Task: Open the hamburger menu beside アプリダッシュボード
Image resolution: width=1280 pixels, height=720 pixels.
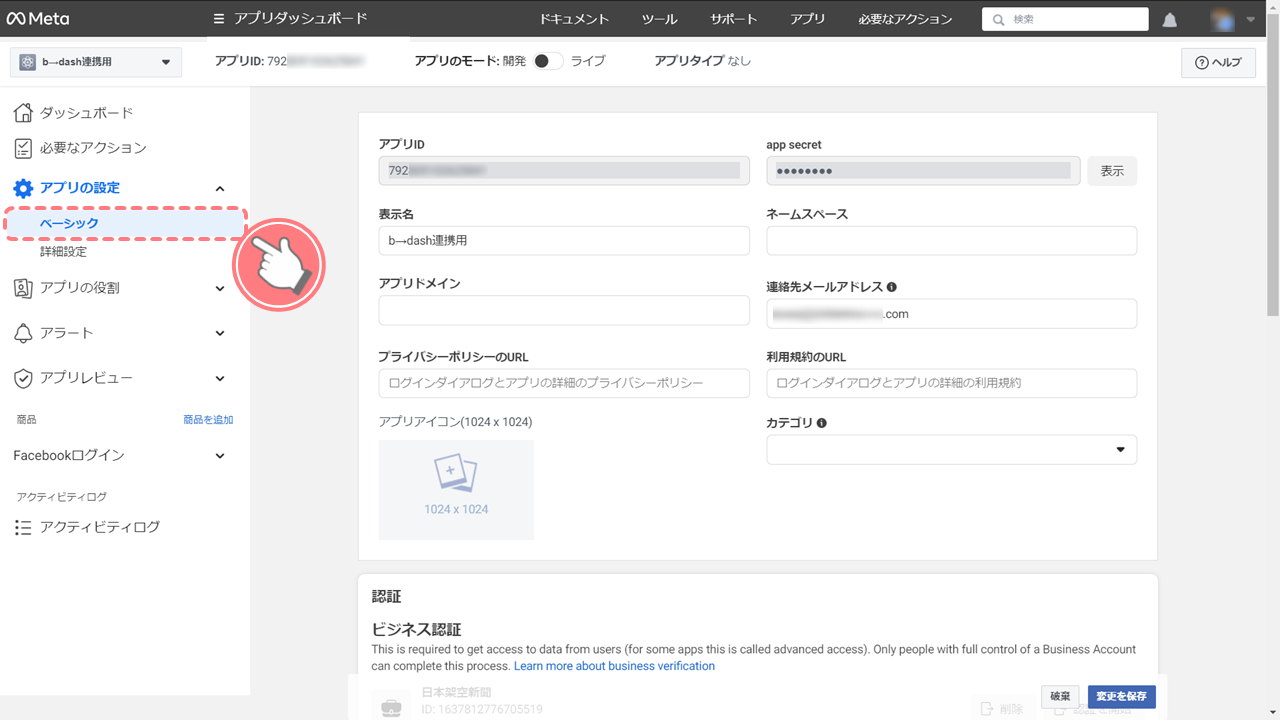Action: (x=219, y=19)
